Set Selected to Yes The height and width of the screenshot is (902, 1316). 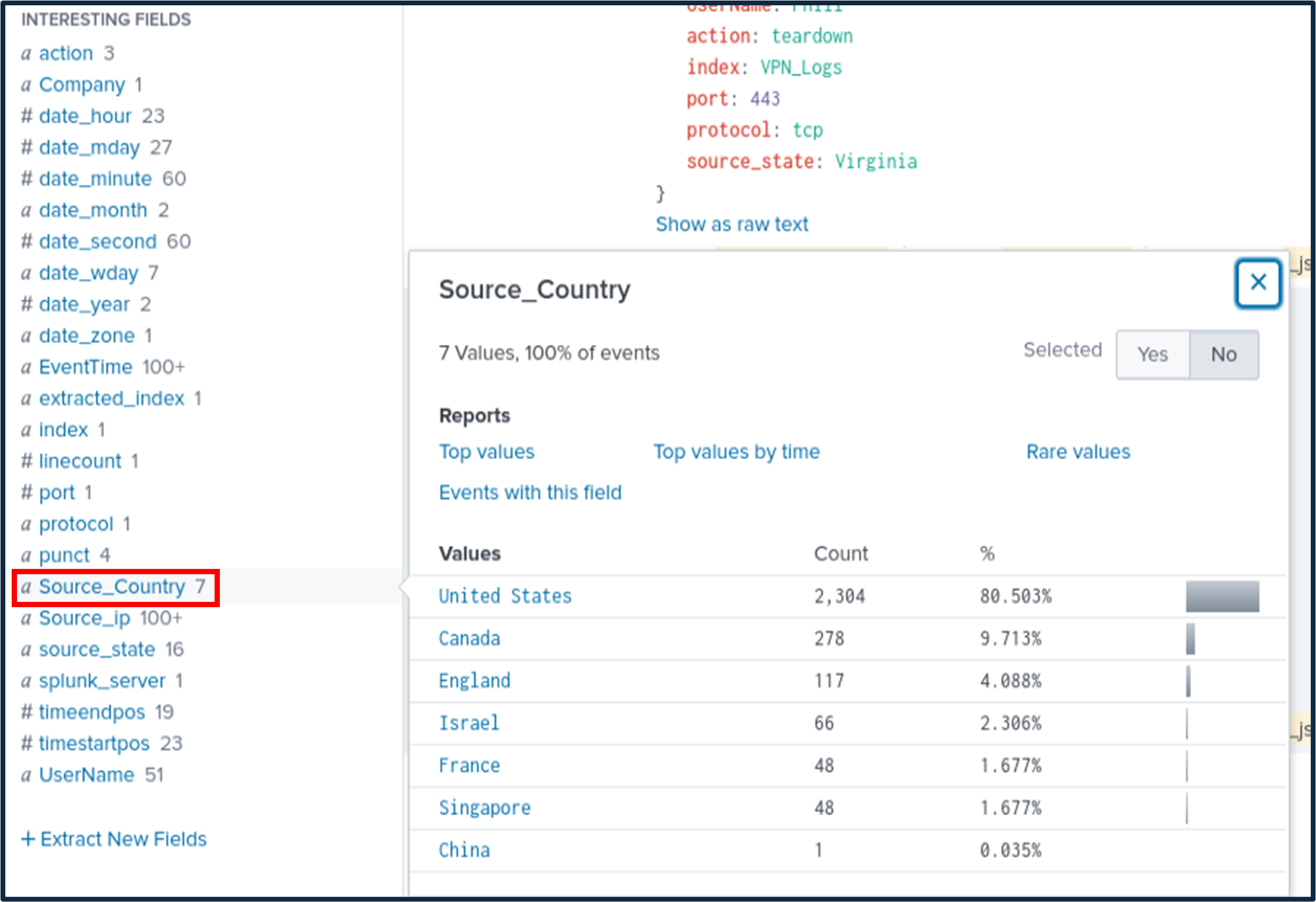[x=1152, y=355]
